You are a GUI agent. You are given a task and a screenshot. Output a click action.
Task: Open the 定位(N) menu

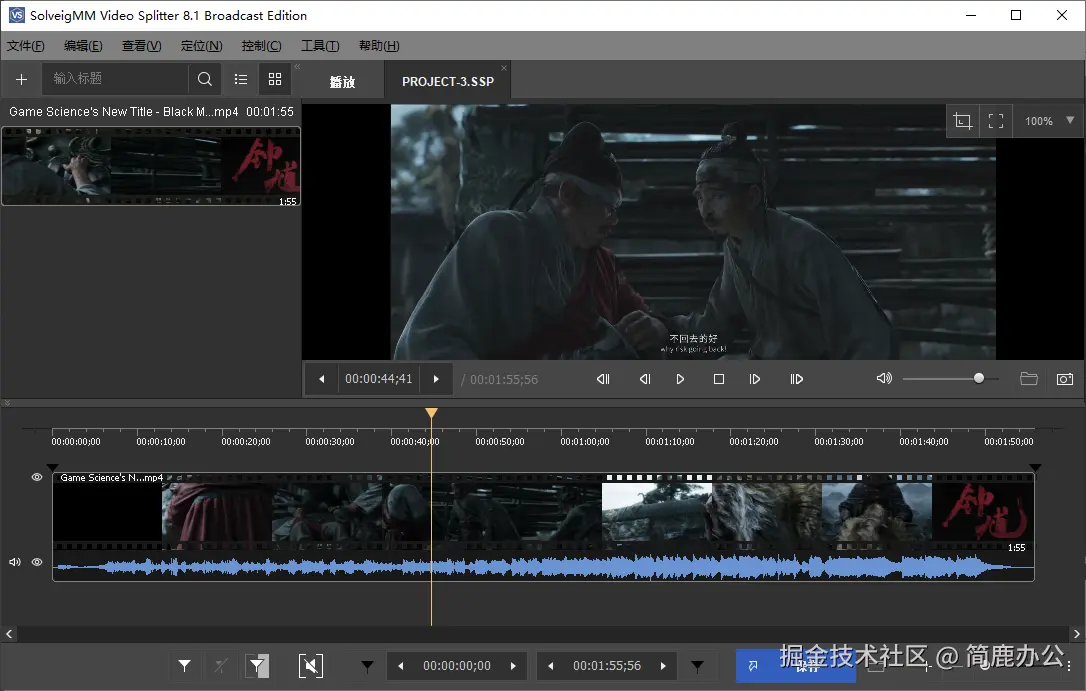[202, 46]
